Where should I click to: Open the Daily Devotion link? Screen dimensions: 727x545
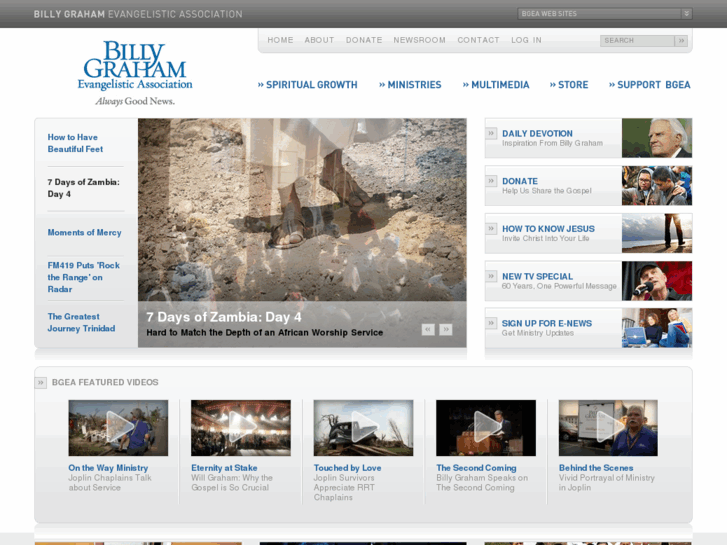(537, 134)
